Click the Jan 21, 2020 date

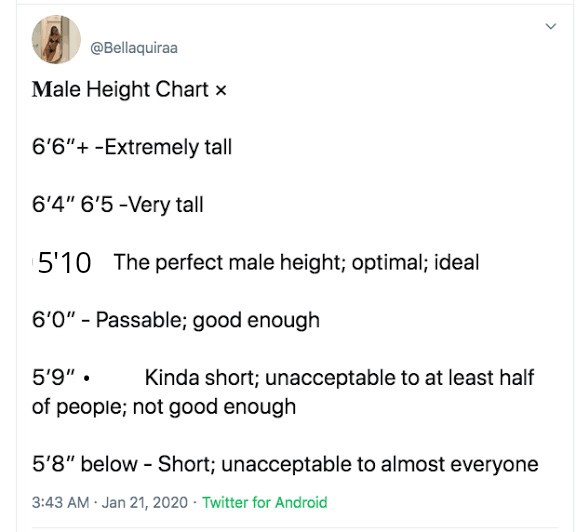[145, 502]
